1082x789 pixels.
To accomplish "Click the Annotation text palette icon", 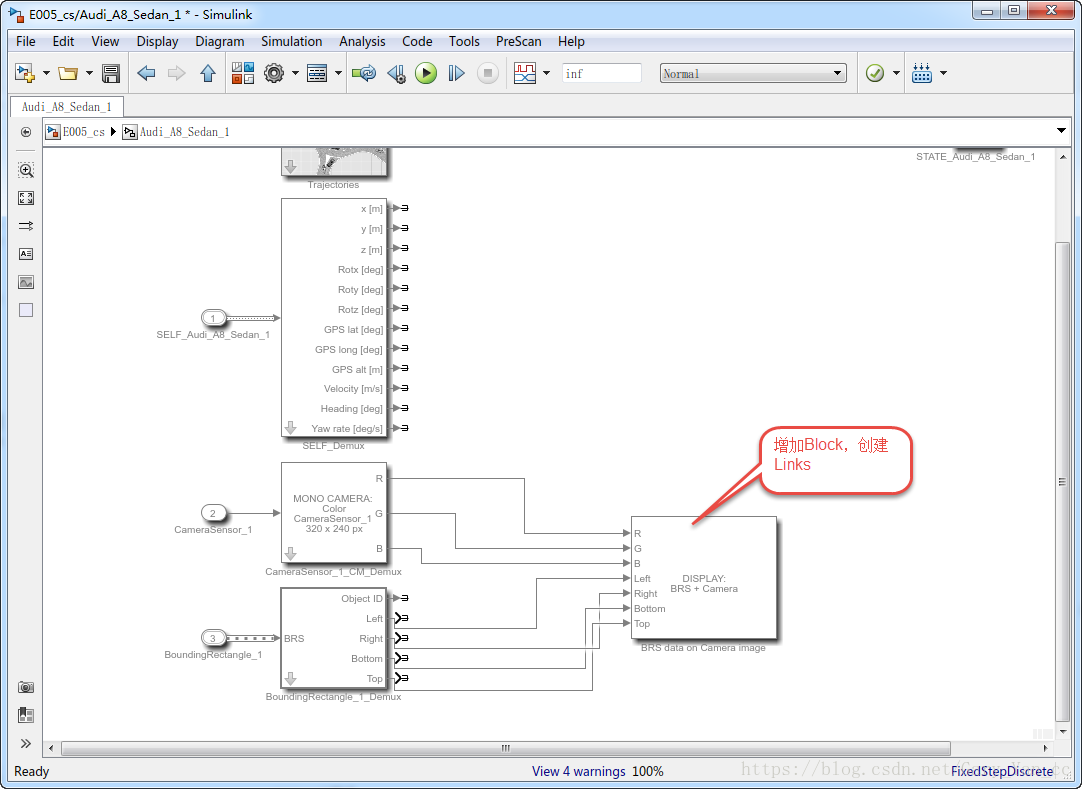I will (x=26, y=254).
